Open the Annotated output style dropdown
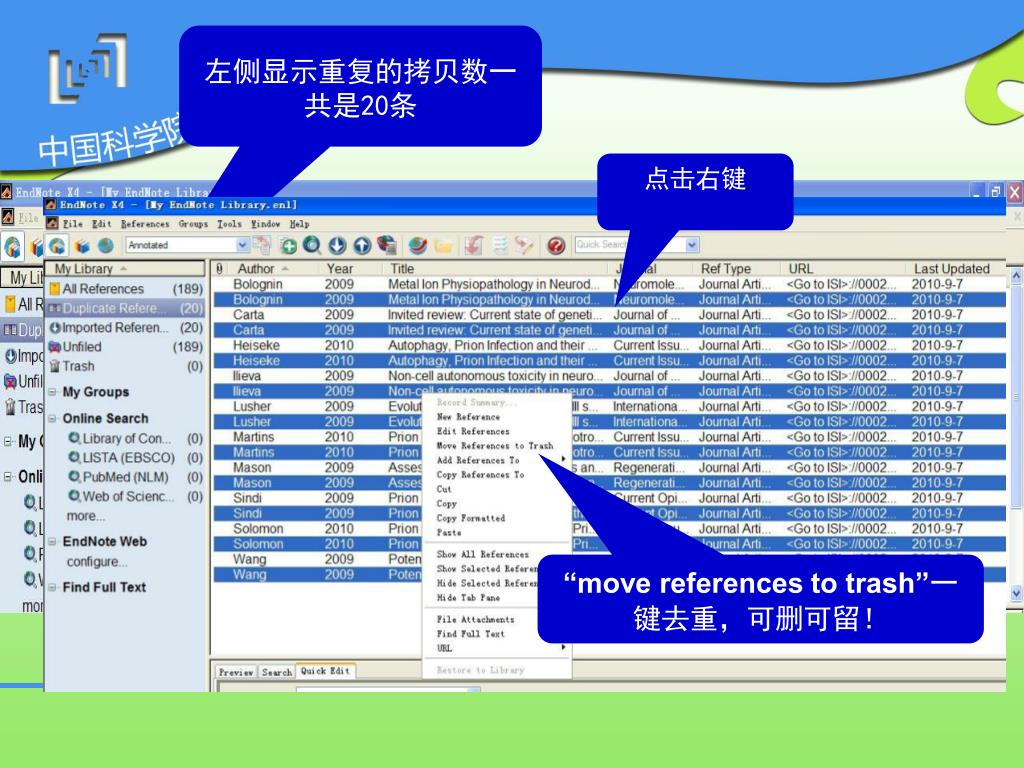1024x768 pixels. (x=242, y=245)
